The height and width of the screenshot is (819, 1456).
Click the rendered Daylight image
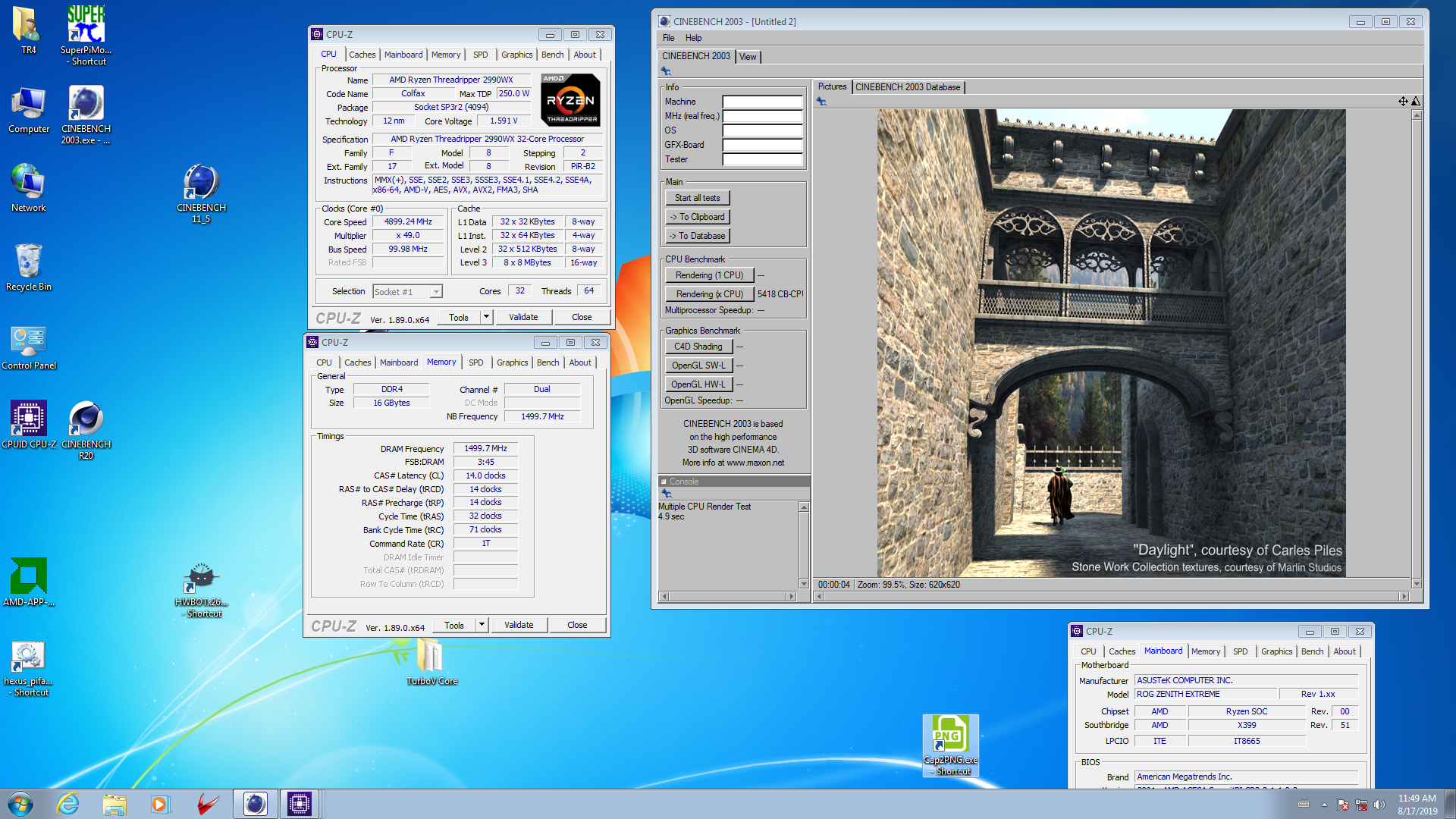pos(1112,344)
